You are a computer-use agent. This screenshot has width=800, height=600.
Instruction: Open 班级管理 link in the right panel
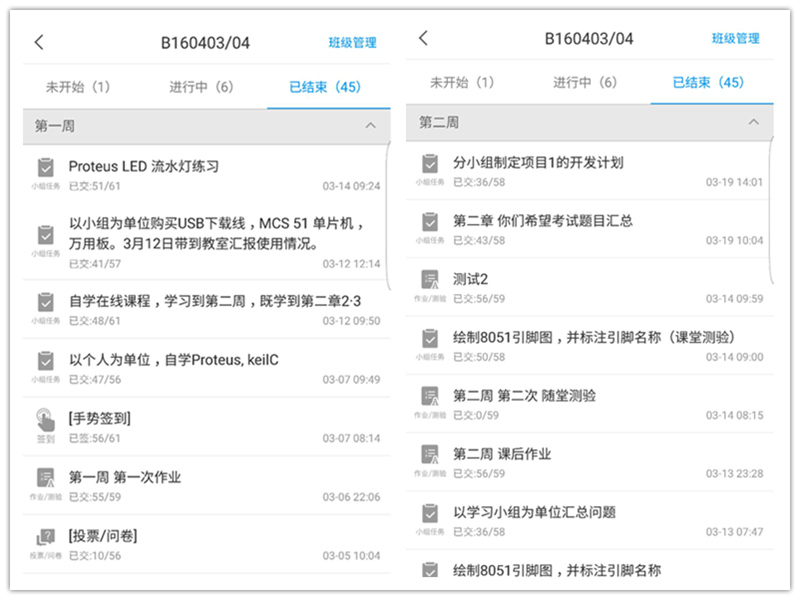click(736, 39)
